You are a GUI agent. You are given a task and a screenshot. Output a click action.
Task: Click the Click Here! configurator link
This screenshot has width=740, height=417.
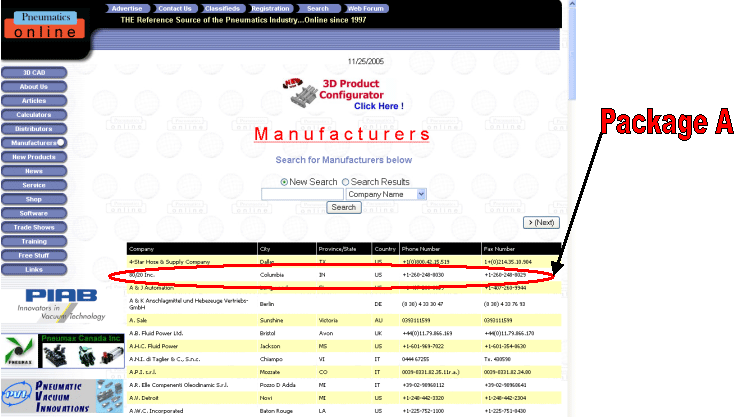coord(379,106)
